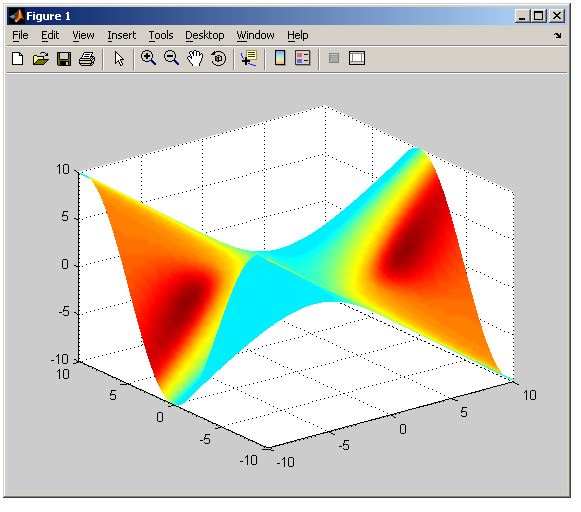Open the Help menu
This screenshot has width=581, height=512.
click(298, 35)
